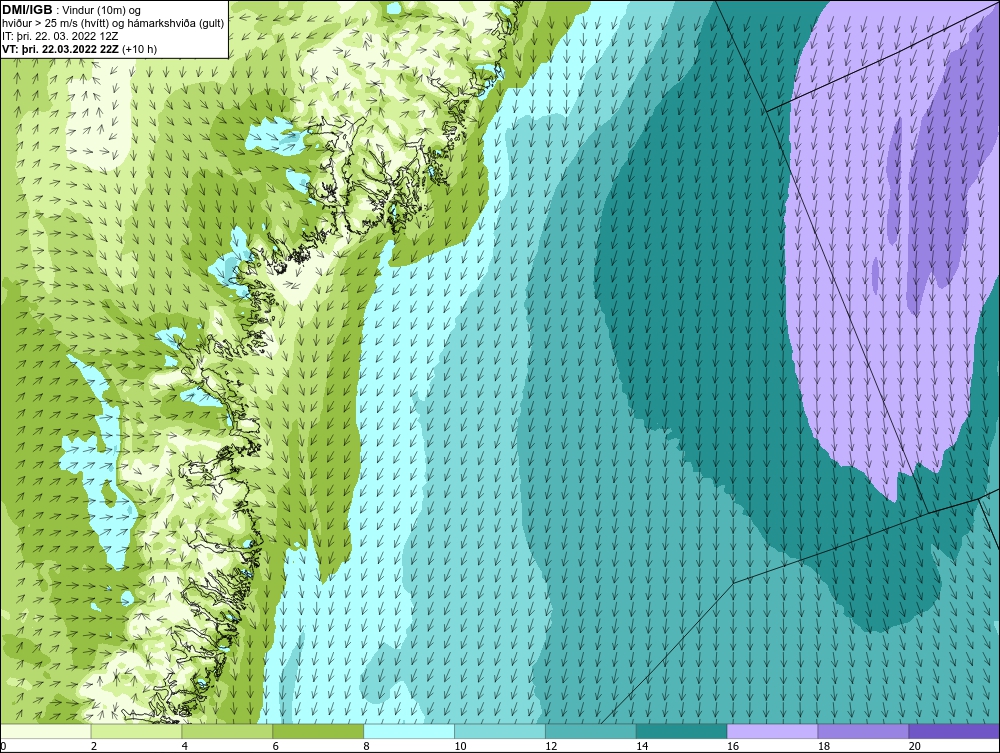Click the above-20 m/s dark purple band
This screenshot has width=1000, height=753.
point(953,731)
